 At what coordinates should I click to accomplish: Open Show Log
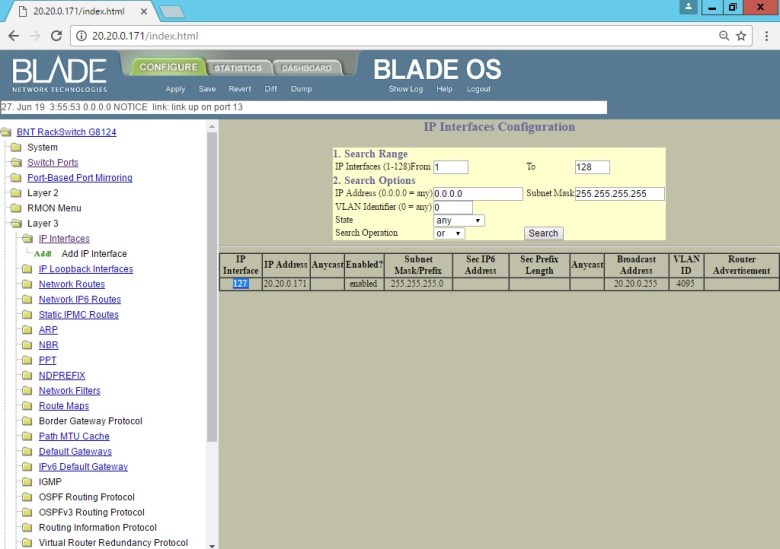pos(406,89)
